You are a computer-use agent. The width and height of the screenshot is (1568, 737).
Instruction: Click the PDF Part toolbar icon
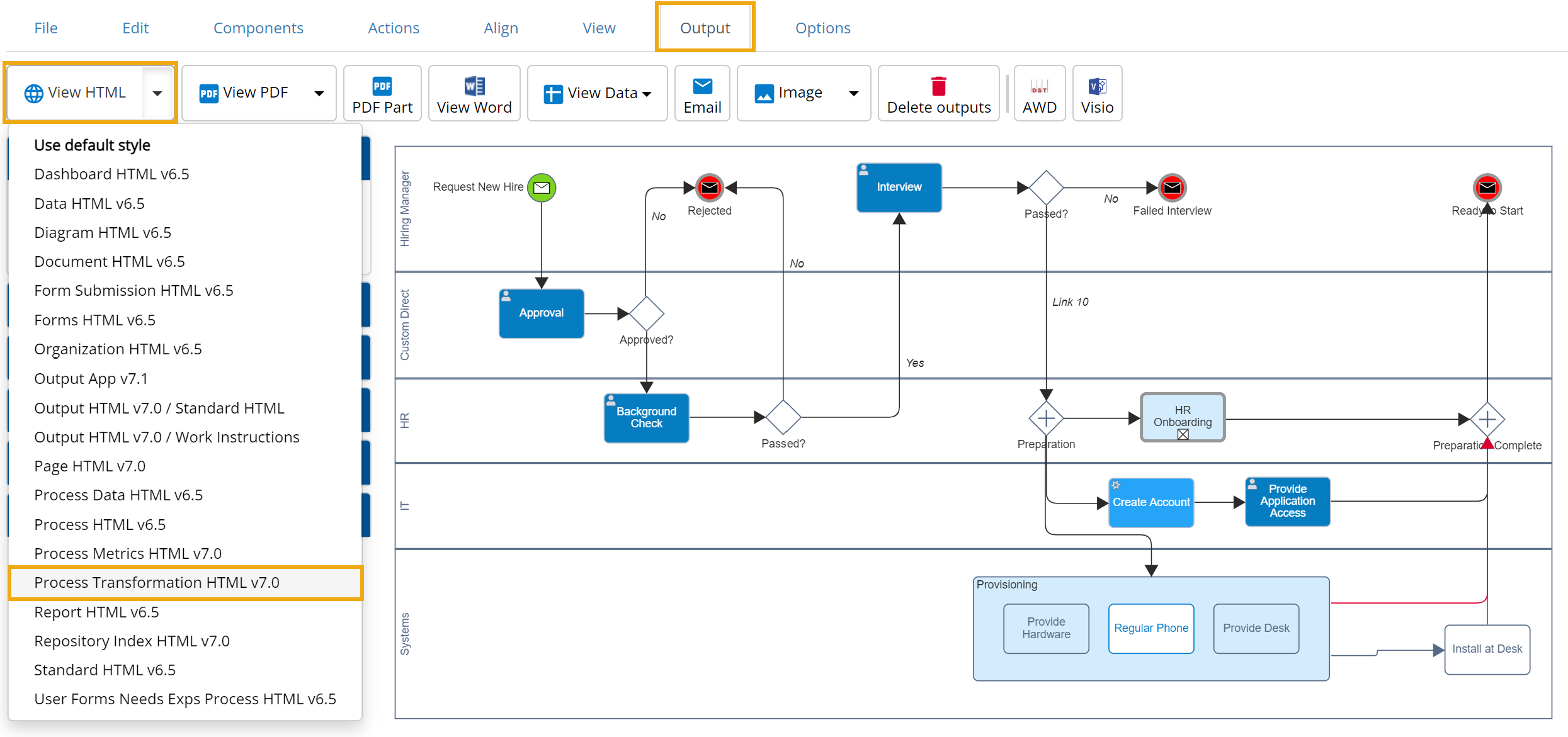tap(382, 93)
